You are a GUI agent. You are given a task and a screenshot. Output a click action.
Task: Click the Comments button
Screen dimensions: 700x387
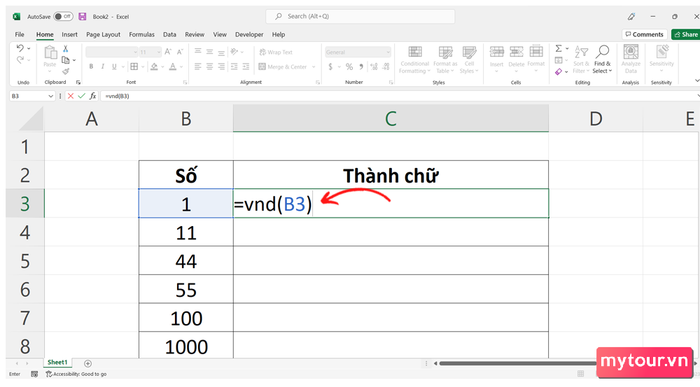tap(645, 34)
